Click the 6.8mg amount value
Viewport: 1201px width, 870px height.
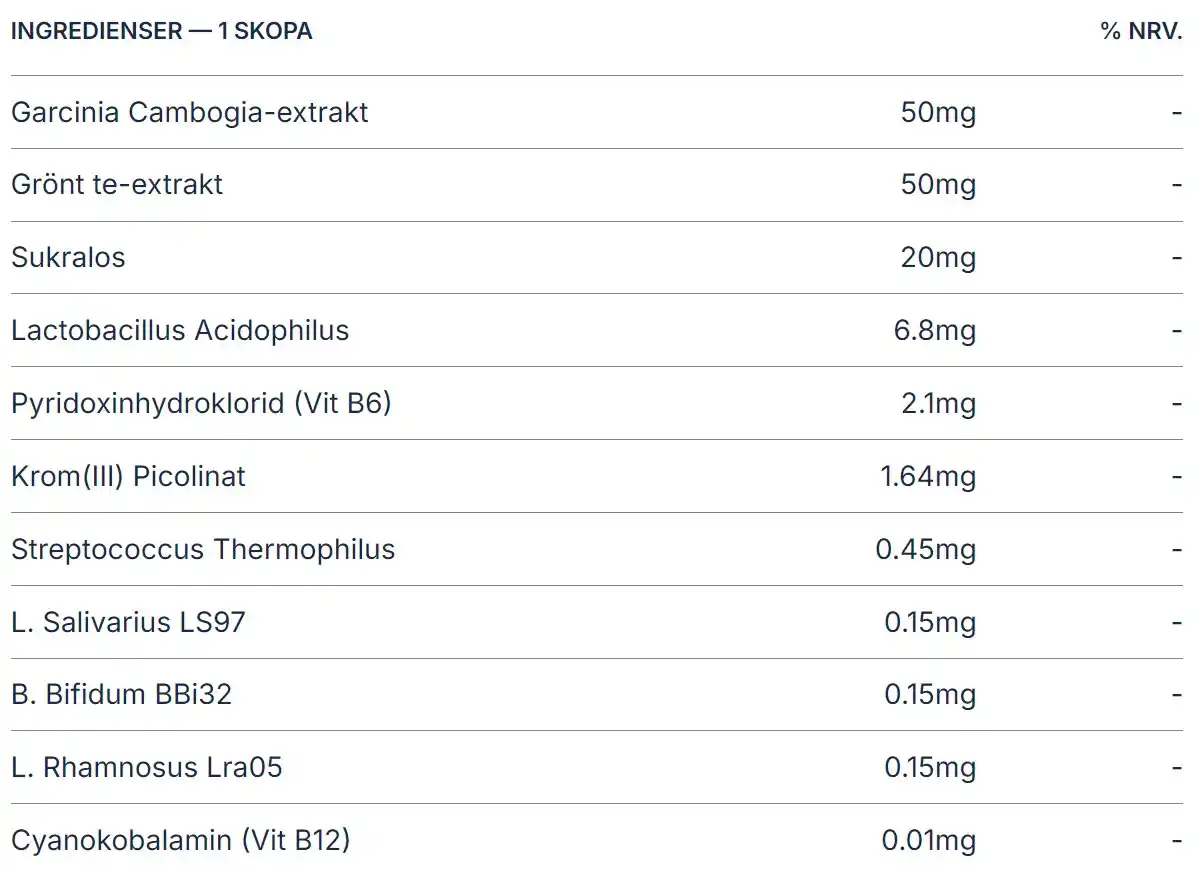tap(935, 331)
